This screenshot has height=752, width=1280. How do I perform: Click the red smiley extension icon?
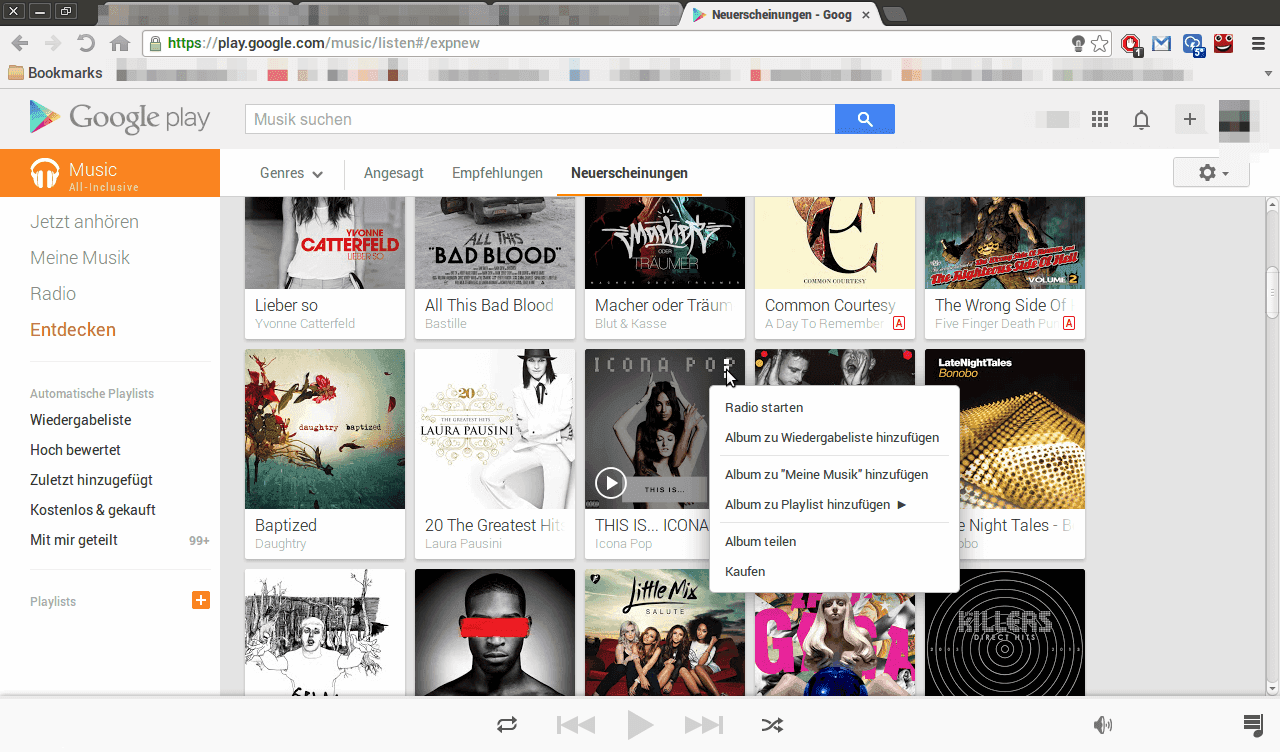[x=1223, y=43]
